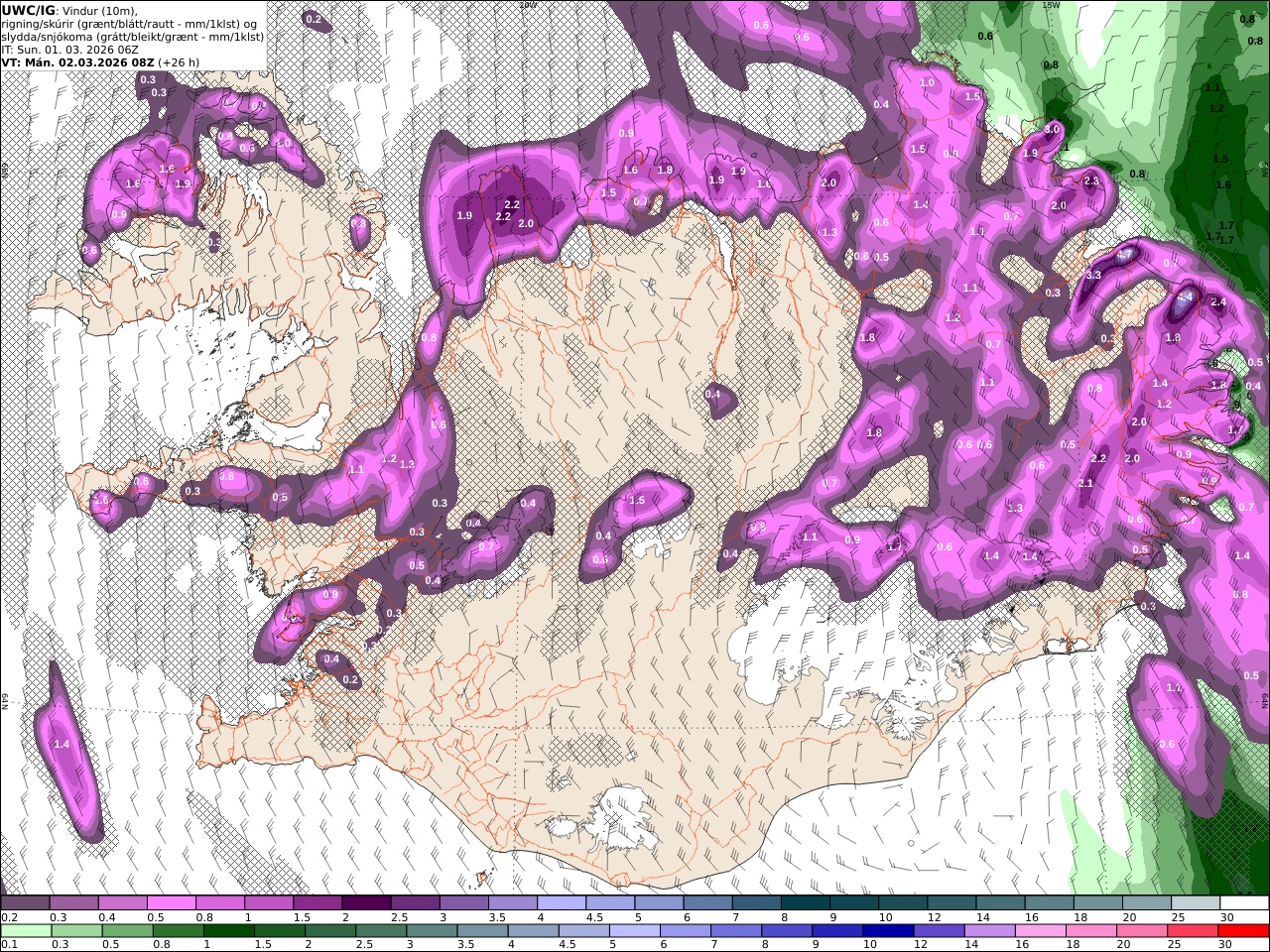This screenshot has height=952, width=1270.
Task: Click the 'slydda/snjókoma' header line
Action: tap(132, 36)
